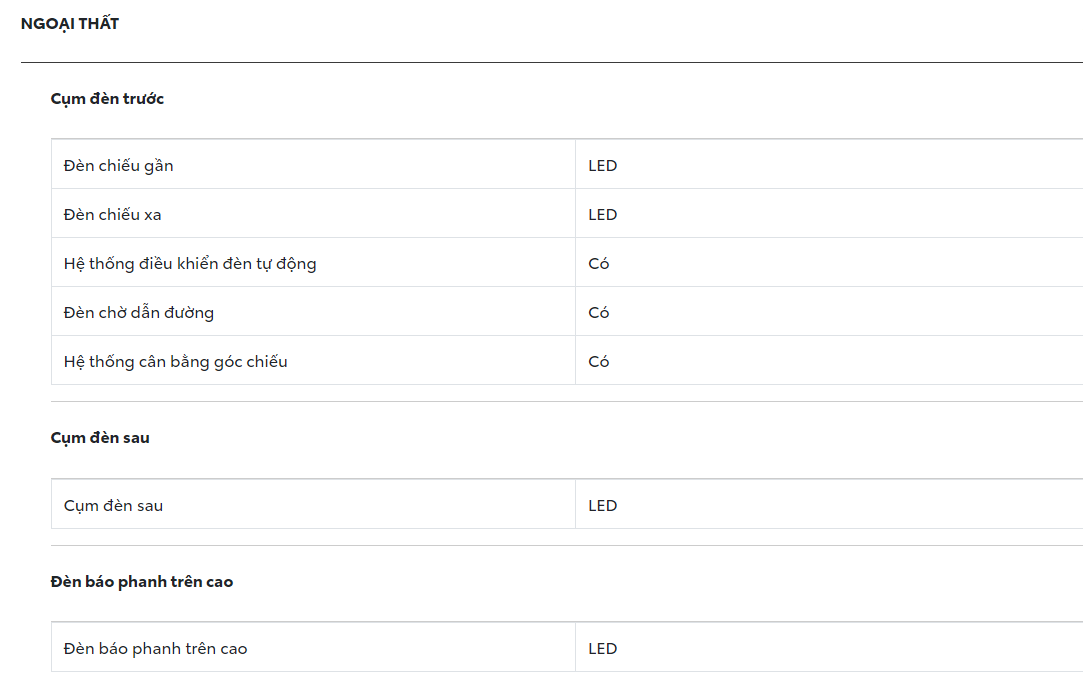Select the LED value for Đèn chiếu xa
Image resolution: width=1083 pixels, height=677 pixels.
tap(603, 215)
